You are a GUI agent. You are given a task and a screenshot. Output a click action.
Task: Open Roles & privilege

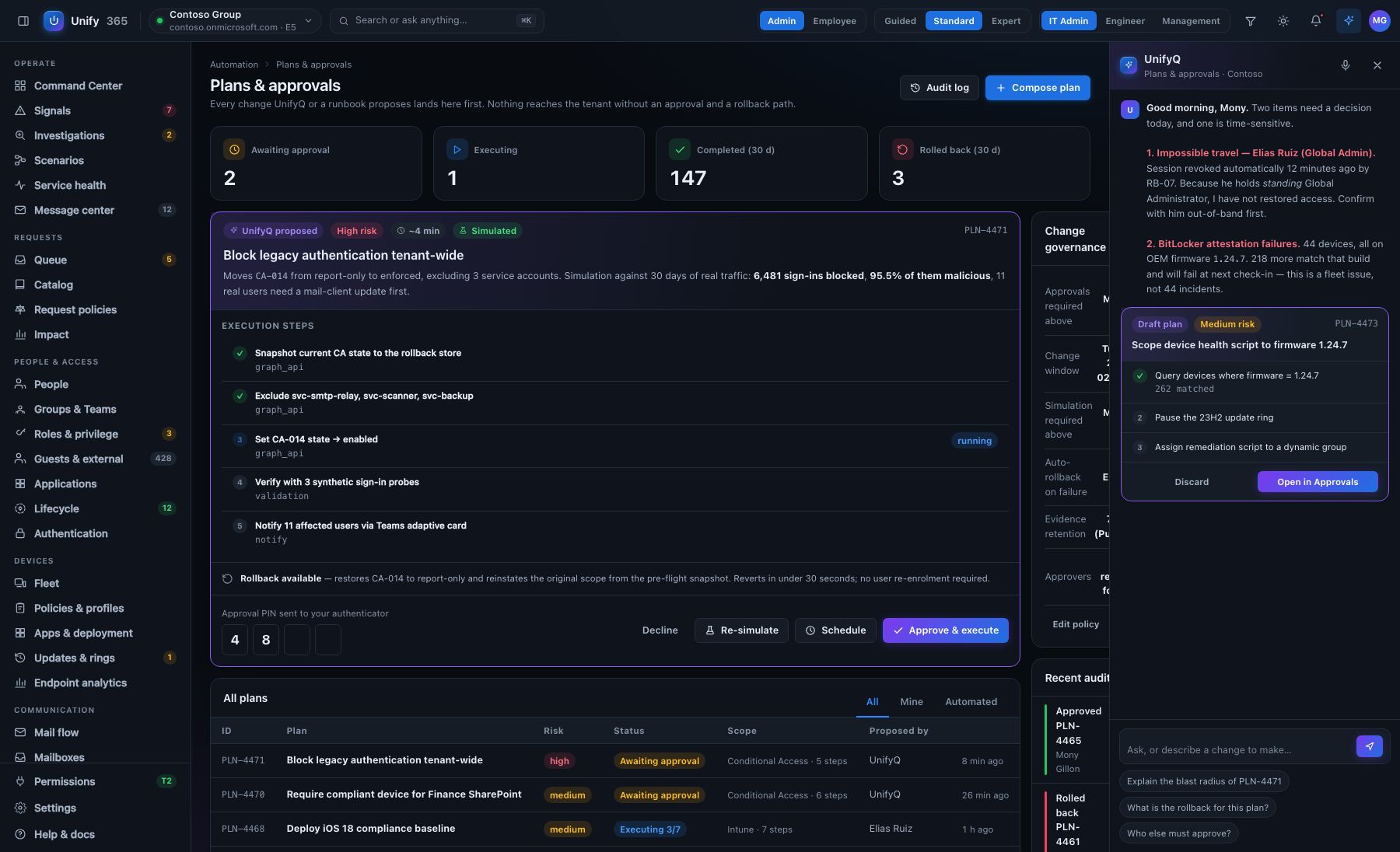coord(95,434)
